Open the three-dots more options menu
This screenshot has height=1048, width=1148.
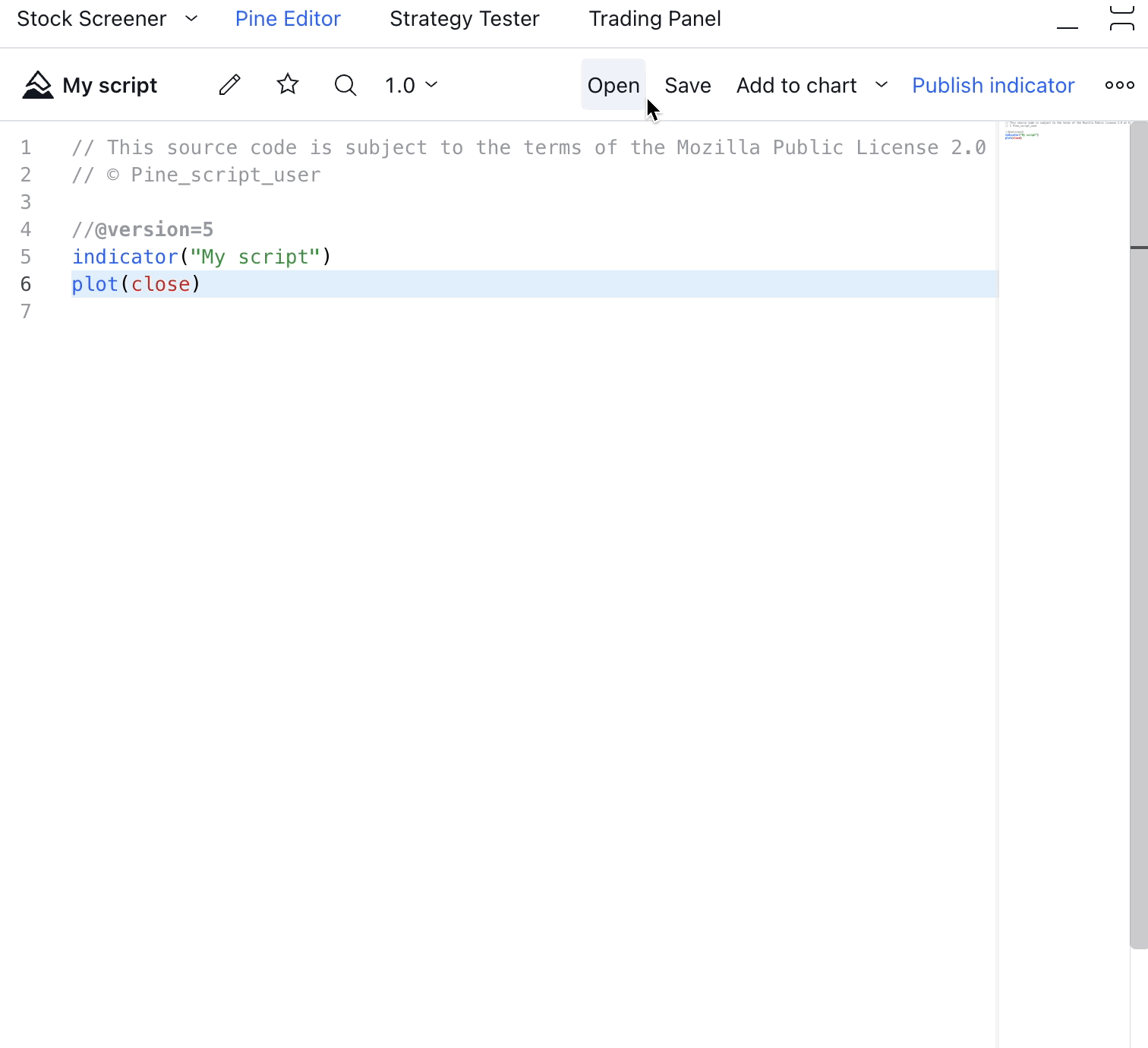click(1119, 85)
